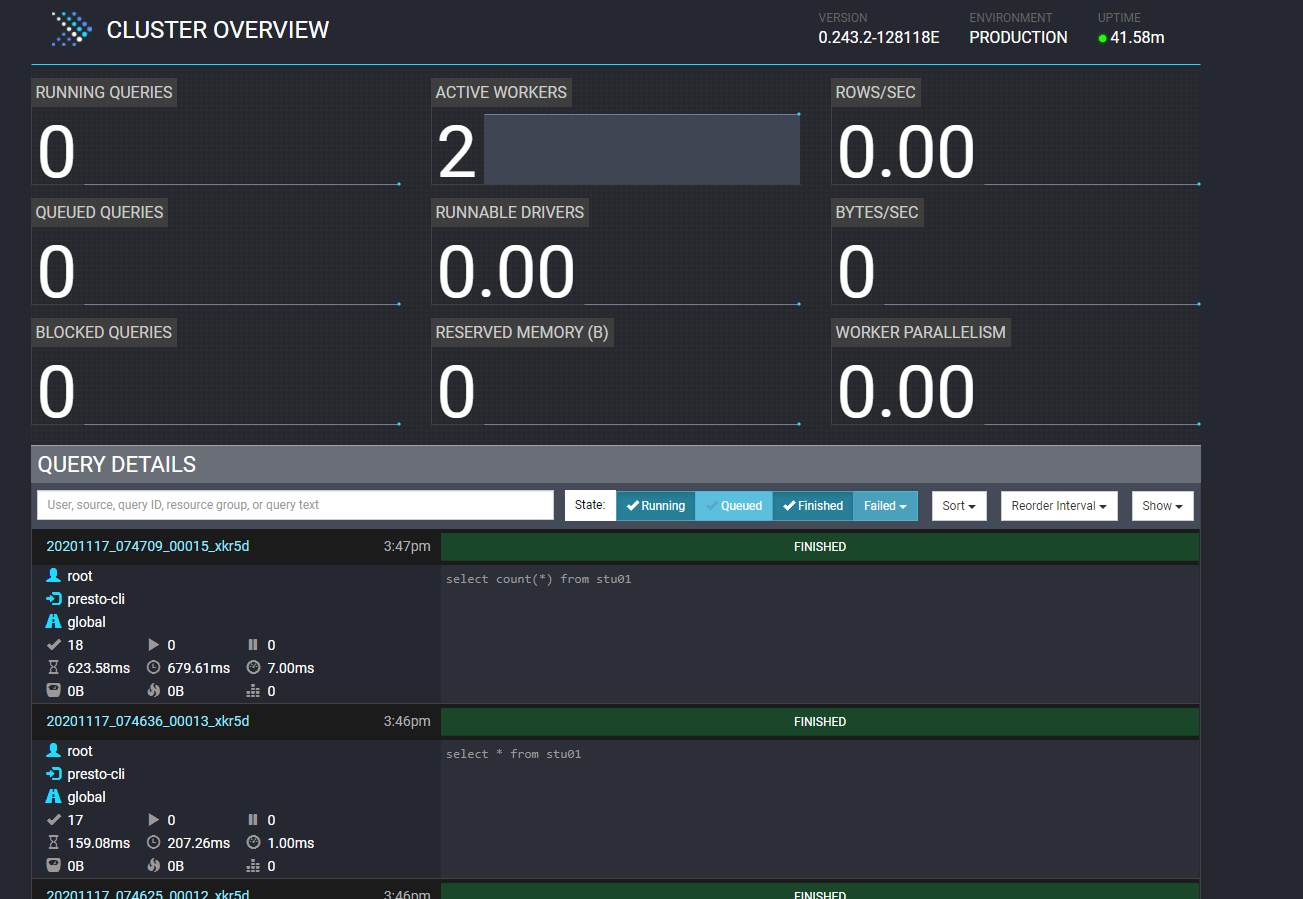Click resource group icon beside global in query 00013
Screen dimensions: 1303x899
pos(54,797)
